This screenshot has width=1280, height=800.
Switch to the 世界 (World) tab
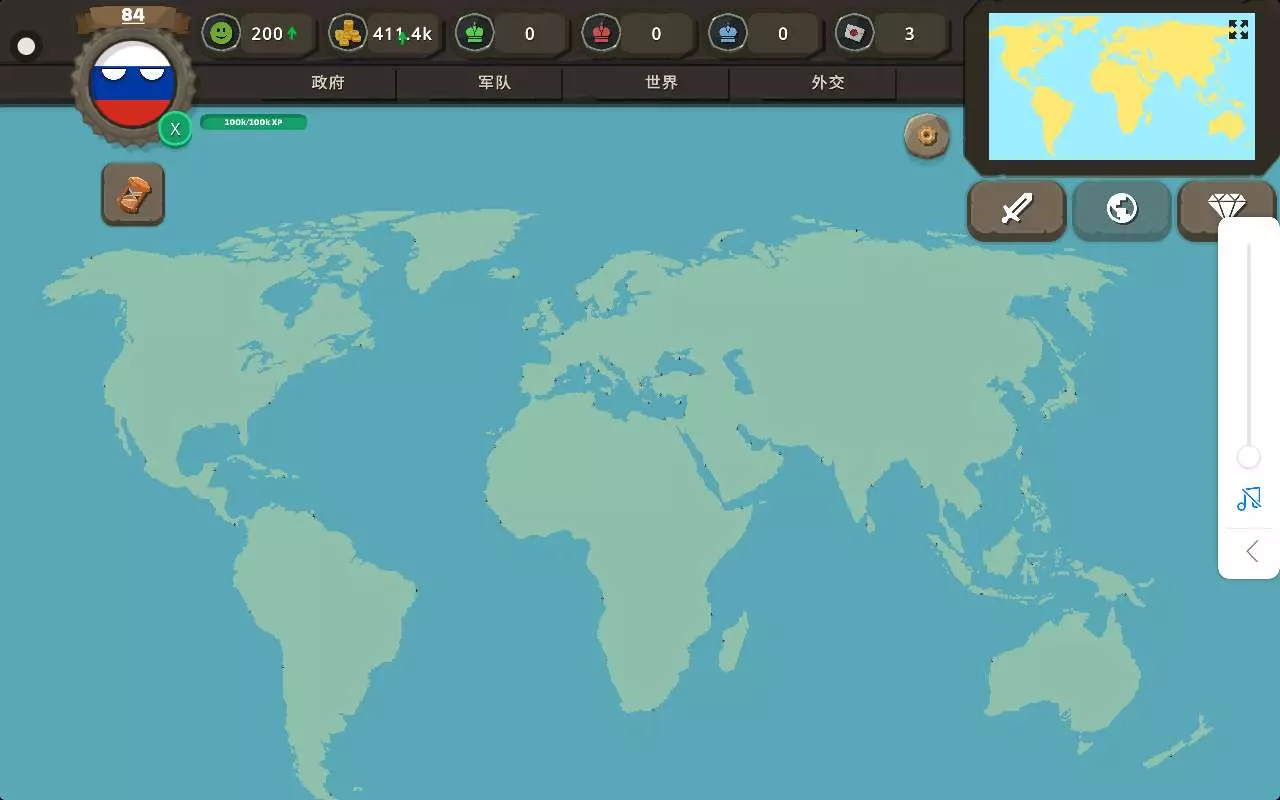[x=661, y=83]
